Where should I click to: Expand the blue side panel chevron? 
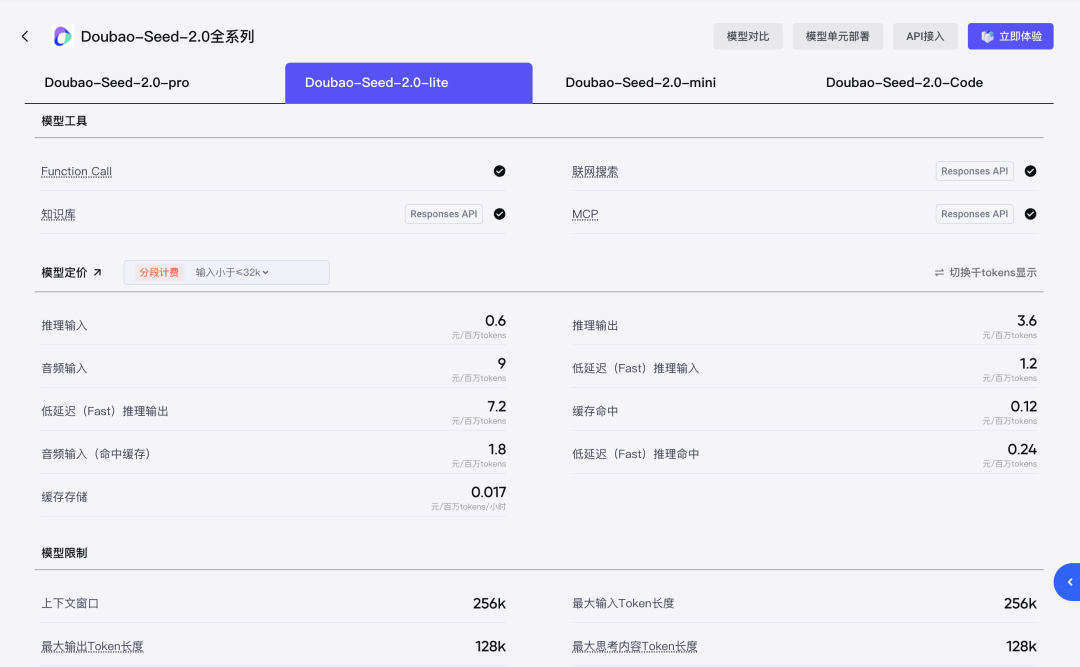coord(1069,582)
